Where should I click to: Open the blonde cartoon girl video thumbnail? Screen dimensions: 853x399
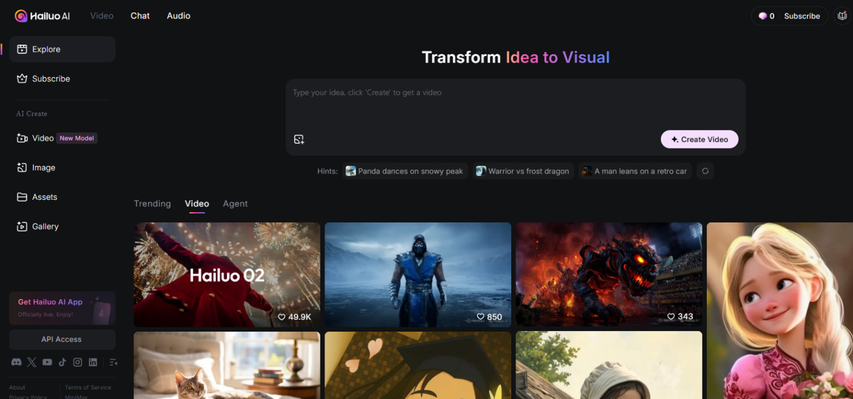780,310
